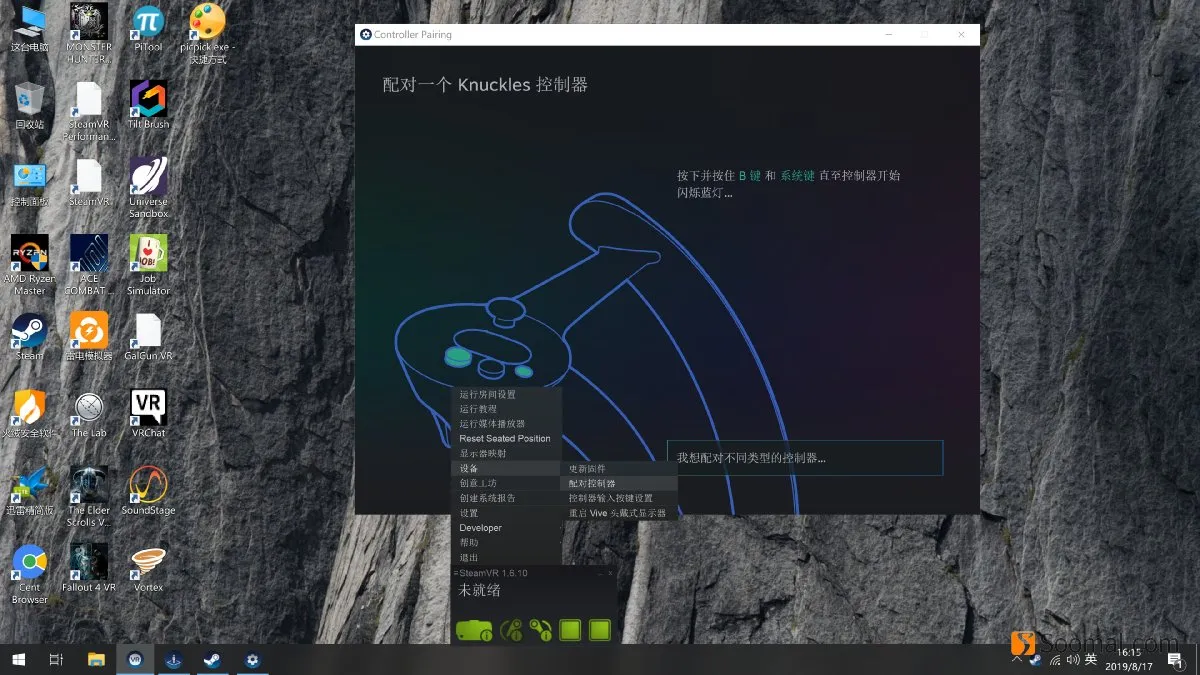This screenshot has width=1200, height=675.
Task: Select the SteamVR Performance desktop file icon
Action: point(89,111)
